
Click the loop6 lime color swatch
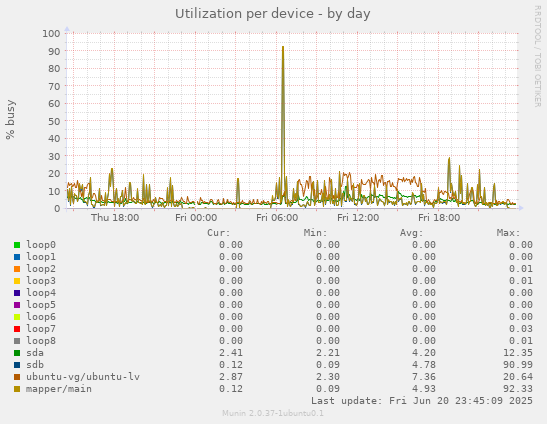click(x=17, y=317)
